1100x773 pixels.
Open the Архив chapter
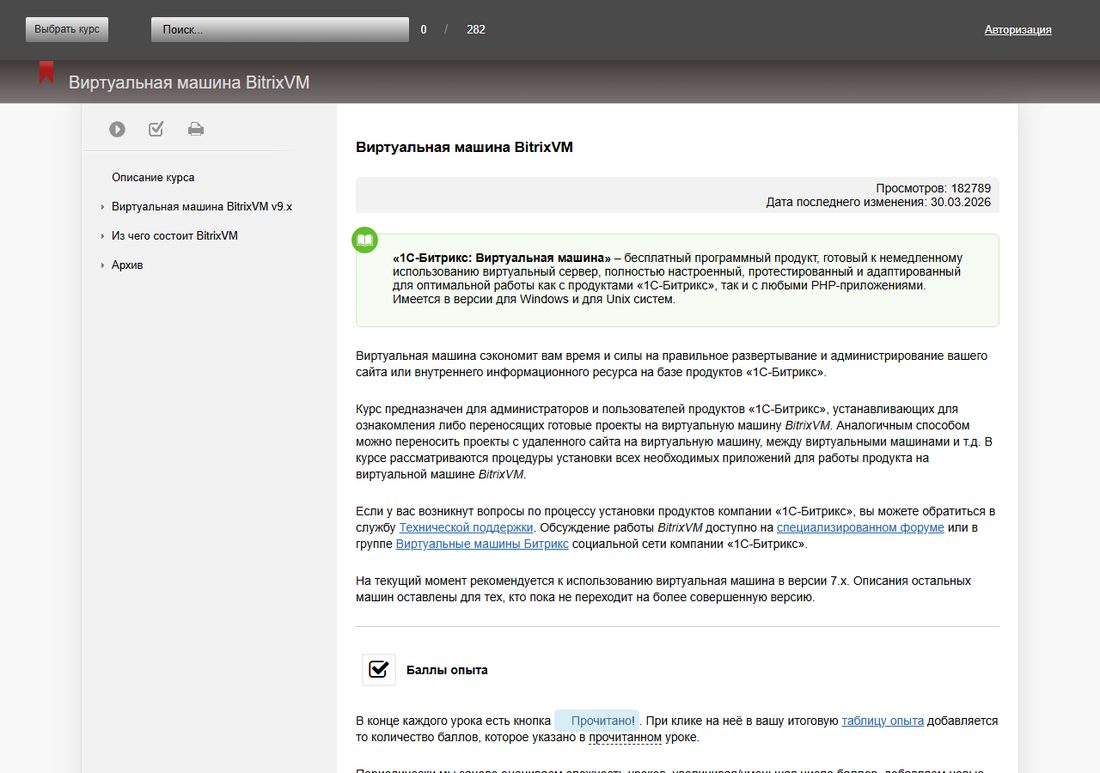pos(127,265)
